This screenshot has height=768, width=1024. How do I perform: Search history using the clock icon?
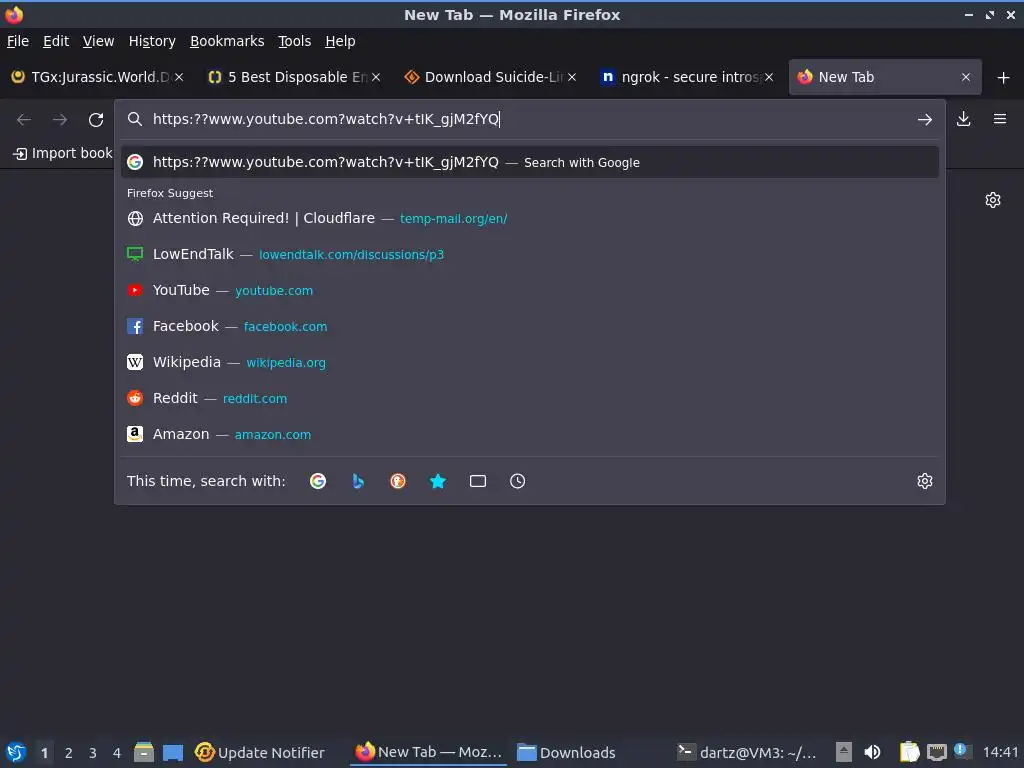pyautogui.click(x=517, y=481)
